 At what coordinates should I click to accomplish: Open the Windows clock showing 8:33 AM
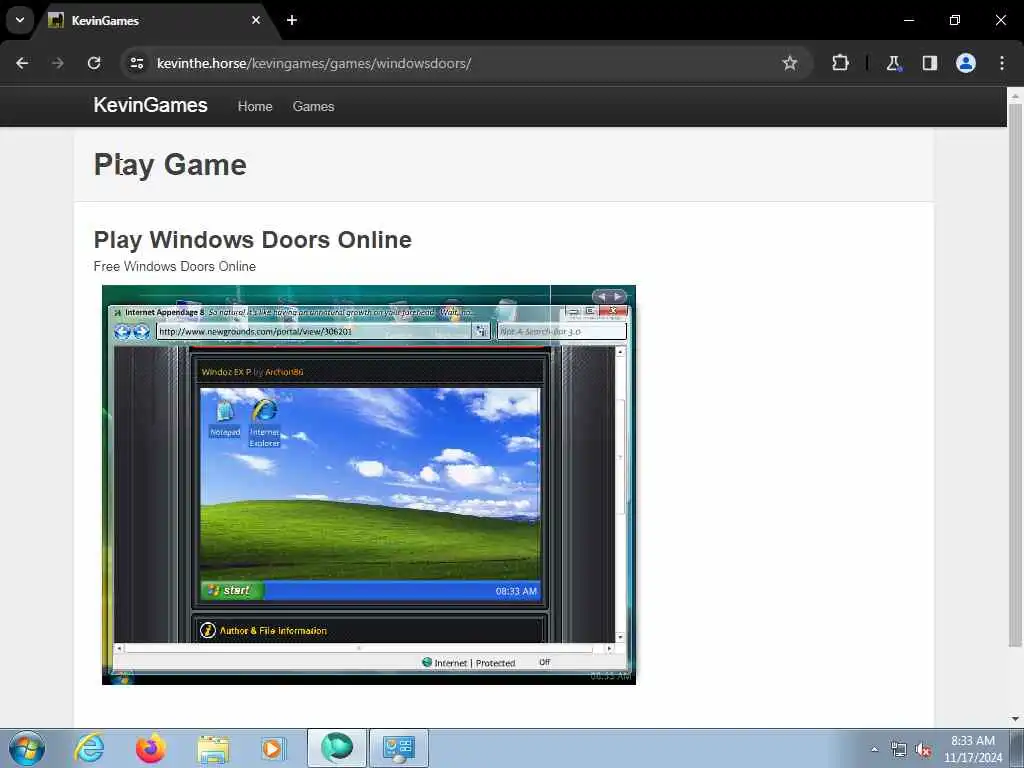click(972, 749)
